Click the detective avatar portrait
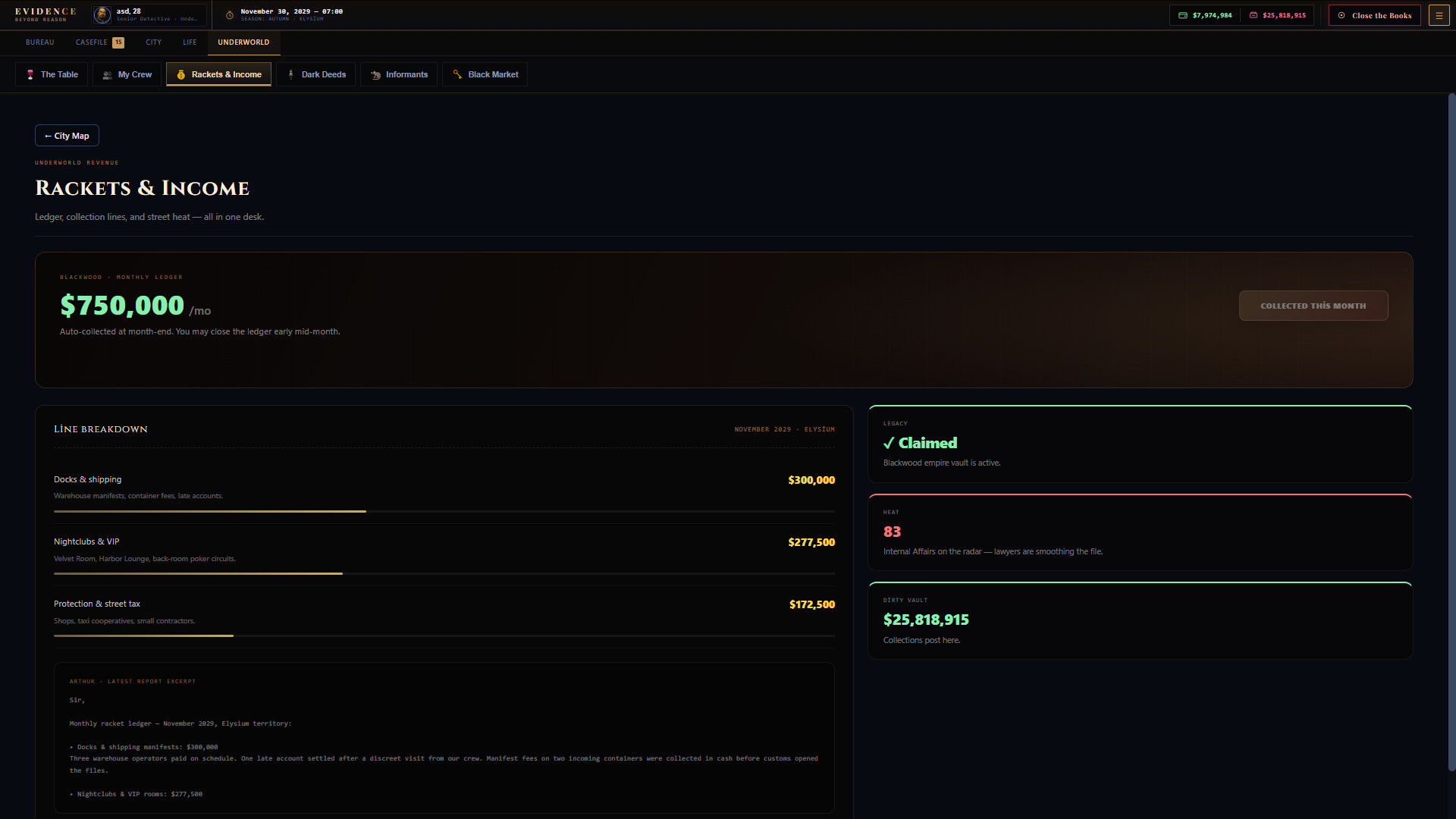Screen dimensions: 1456x819 (x=102, y=15)
